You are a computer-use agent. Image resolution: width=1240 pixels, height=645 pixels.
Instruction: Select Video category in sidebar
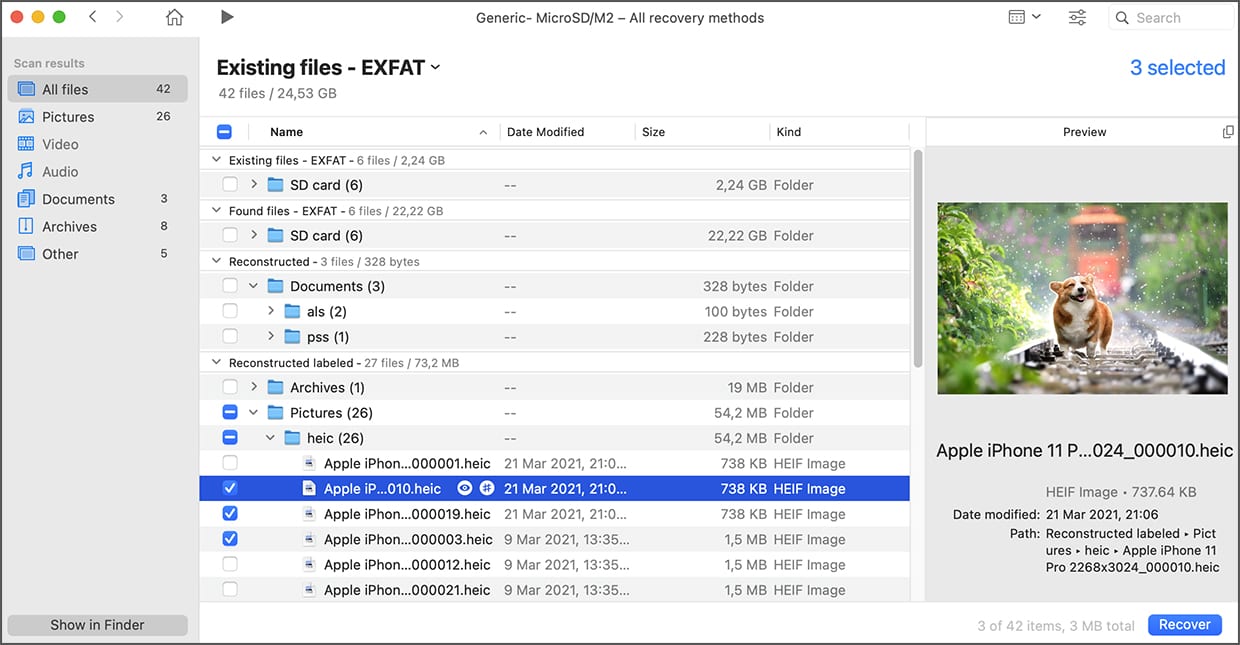[x=97, y=144]
